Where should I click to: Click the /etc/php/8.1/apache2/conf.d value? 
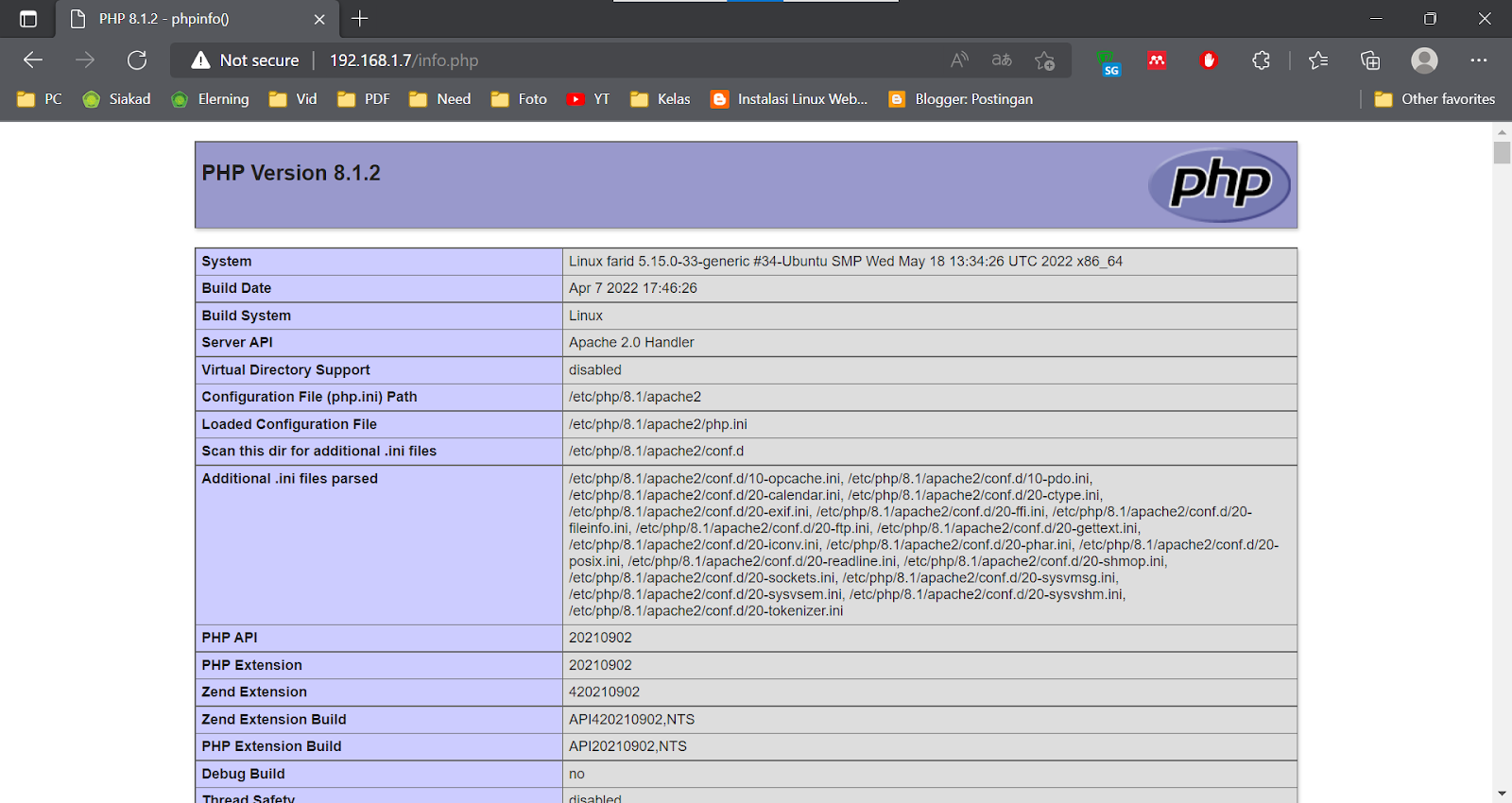(656, 452)
